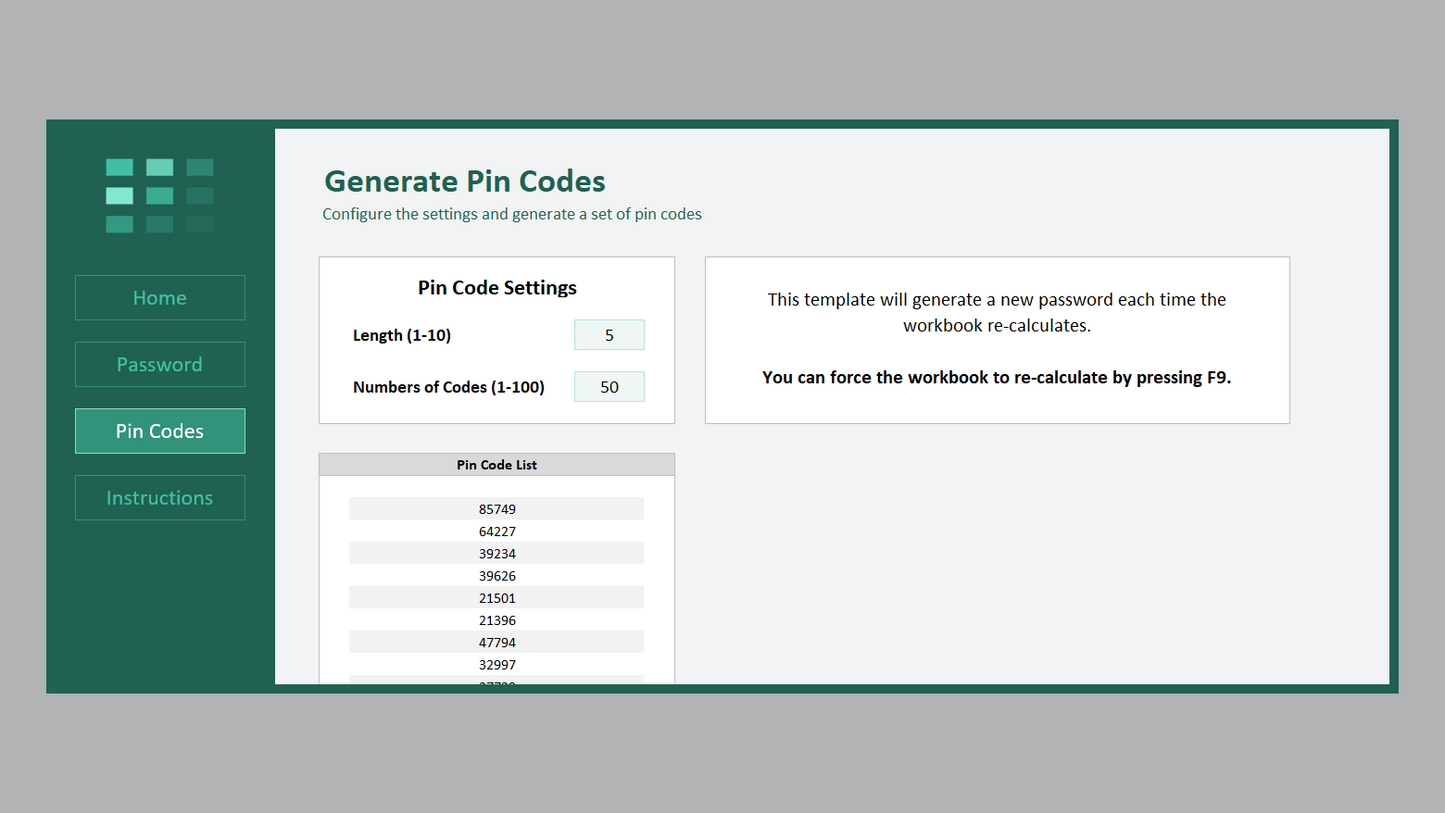The width and height of the screenshot is (1445, 813).
Task: Click the pin code 39234 row
Action: (x=497, y=554)
